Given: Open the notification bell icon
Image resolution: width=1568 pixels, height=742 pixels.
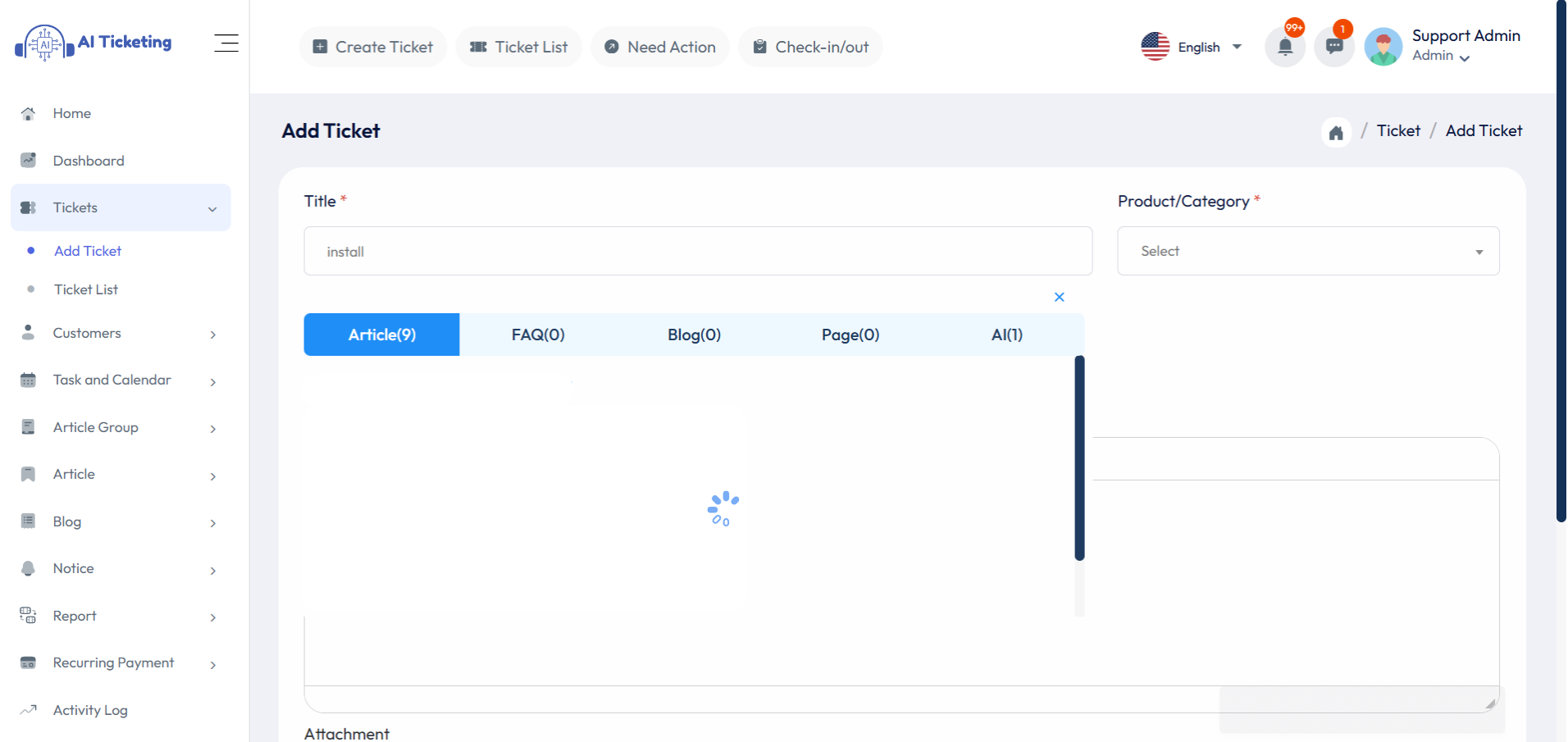Looking at the screenshot, I should click(1284, 47).
